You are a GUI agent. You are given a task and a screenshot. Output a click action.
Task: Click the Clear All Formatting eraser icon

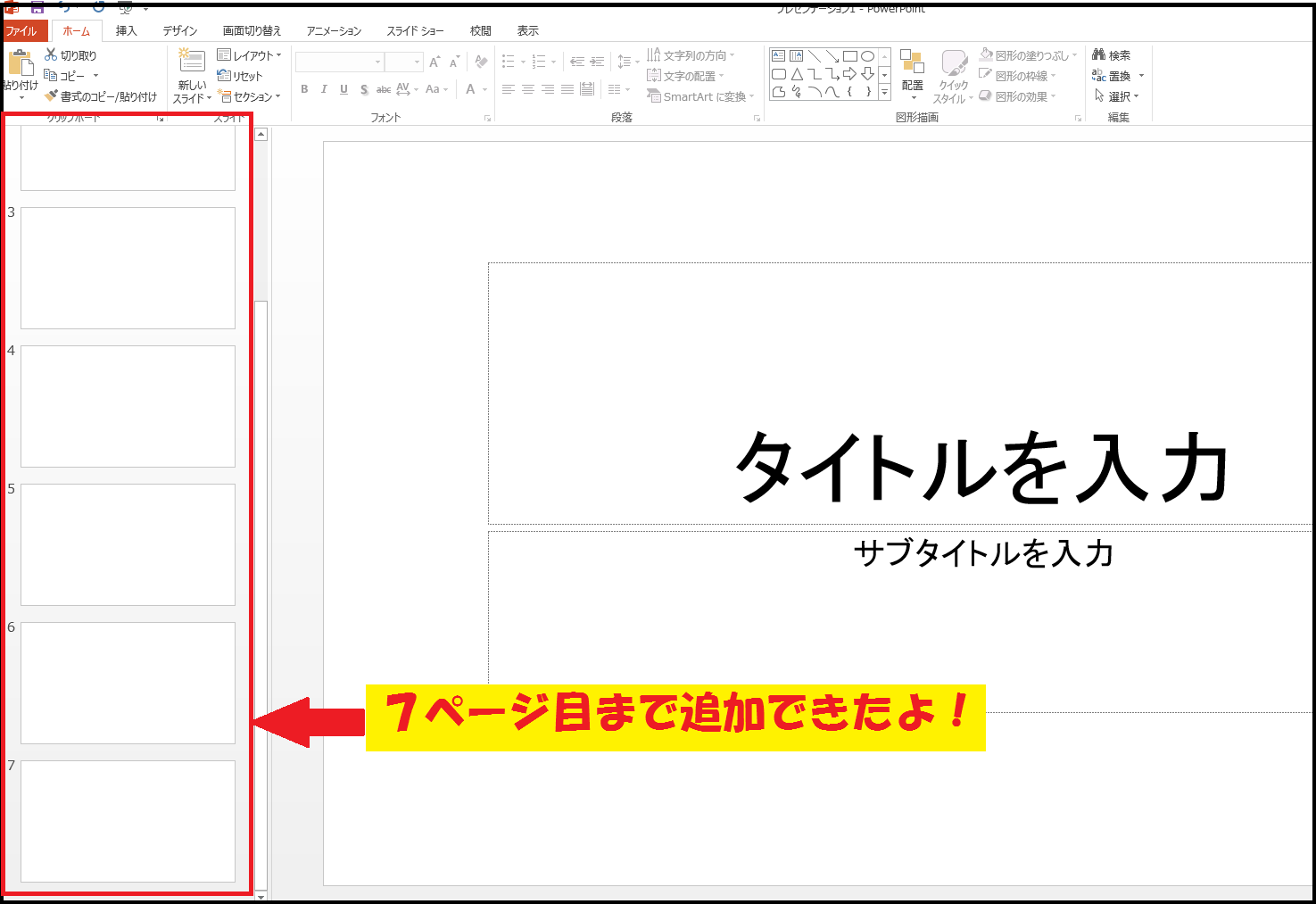pos(482,62)
